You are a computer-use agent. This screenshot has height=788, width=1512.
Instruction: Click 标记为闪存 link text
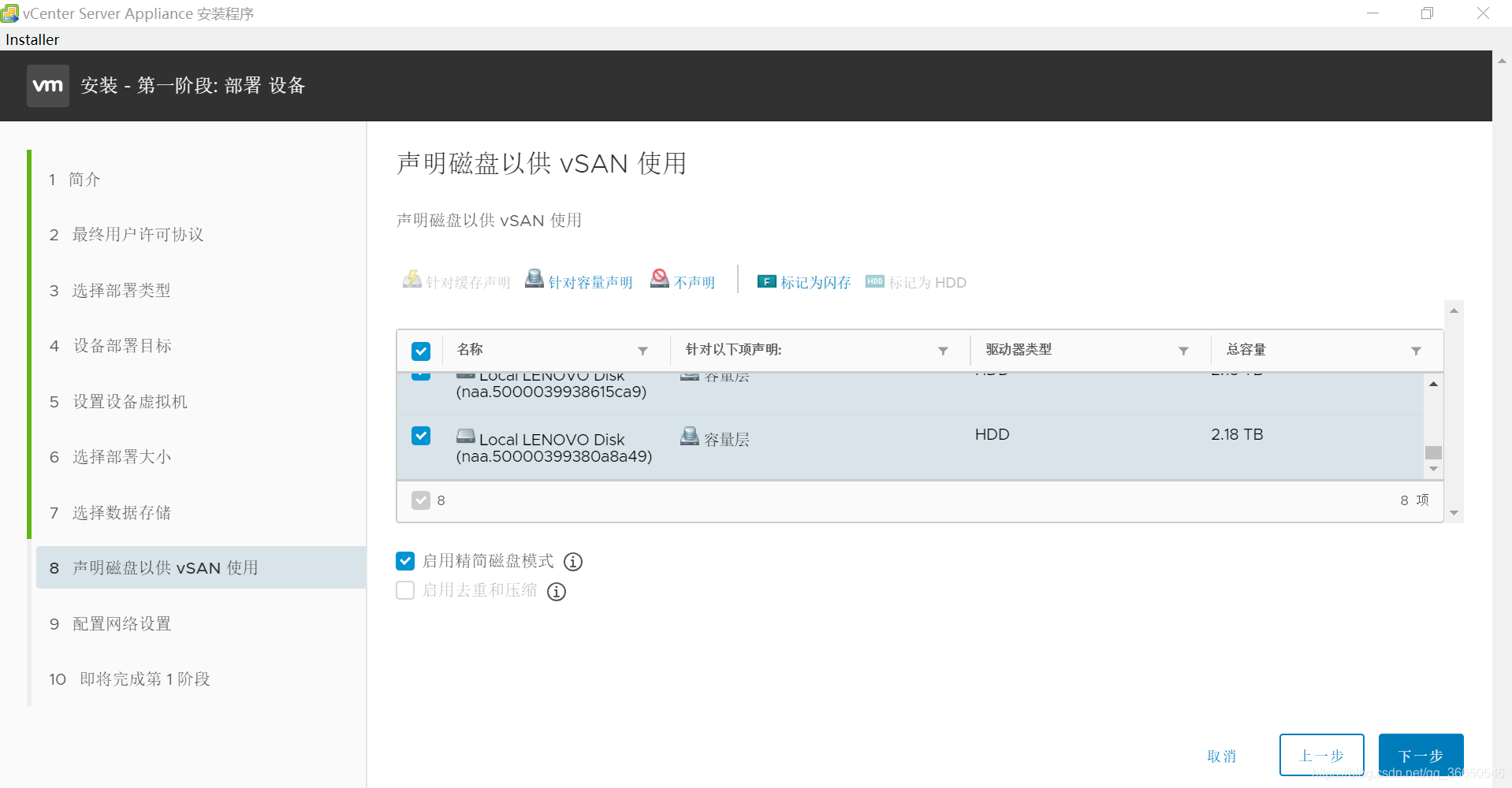coord(816,282)
